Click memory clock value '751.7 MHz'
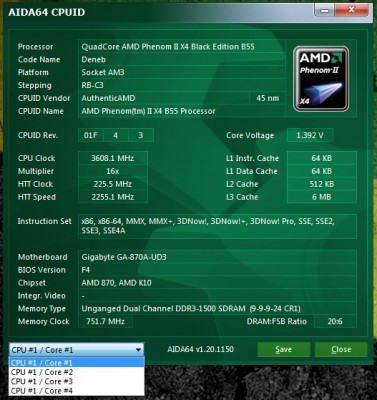Screen dimensions: 377x400 (105, 321)
